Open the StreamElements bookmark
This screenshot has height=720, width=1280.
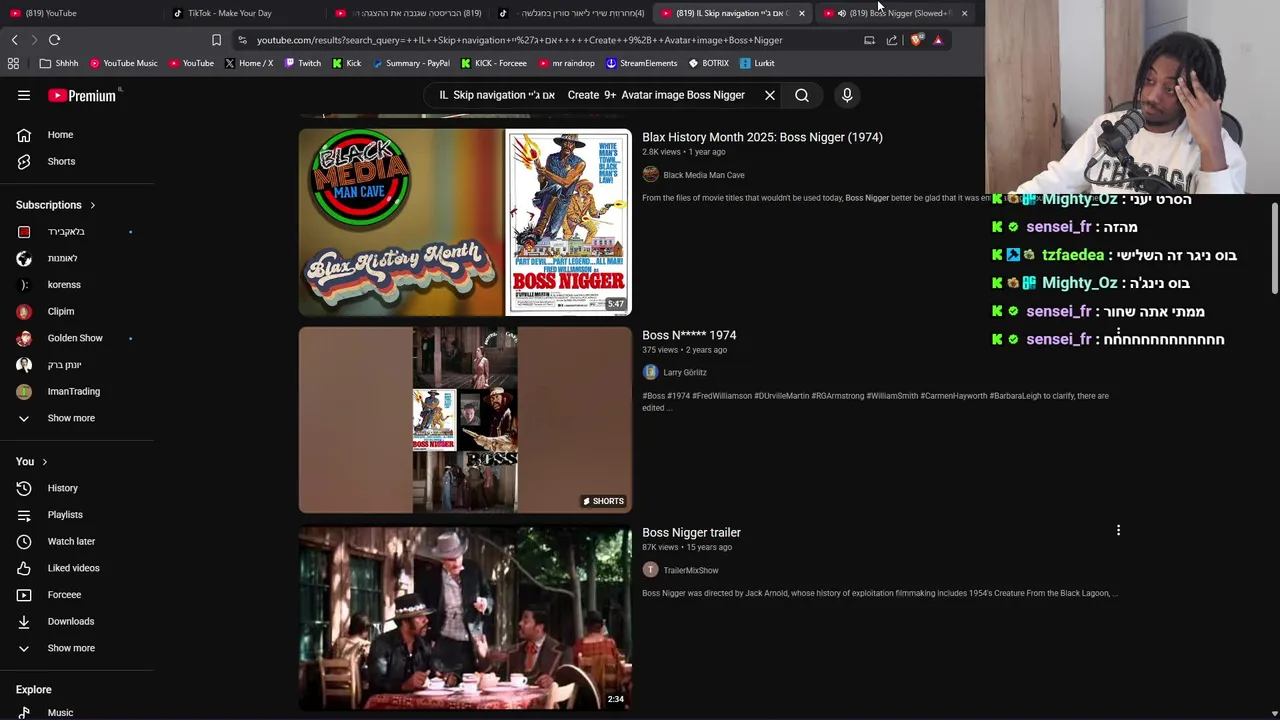(642, 63)
